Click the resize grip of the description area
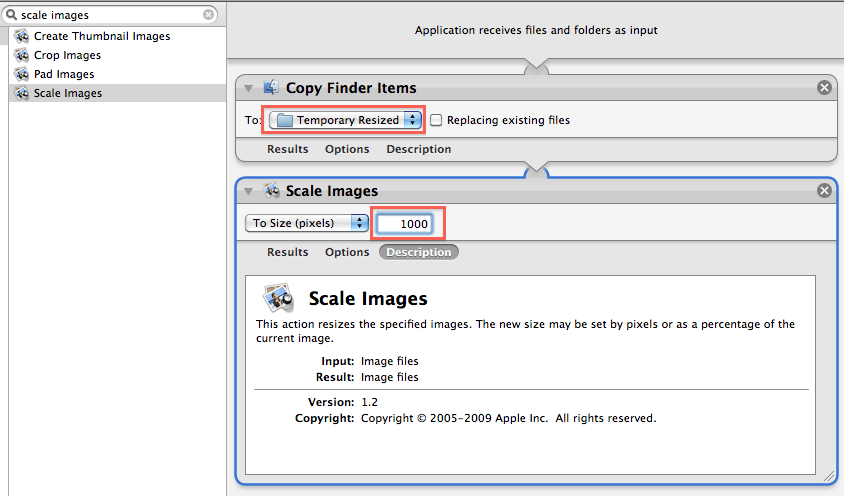Viewport: 844px width, 496px height. coord(829,476)
